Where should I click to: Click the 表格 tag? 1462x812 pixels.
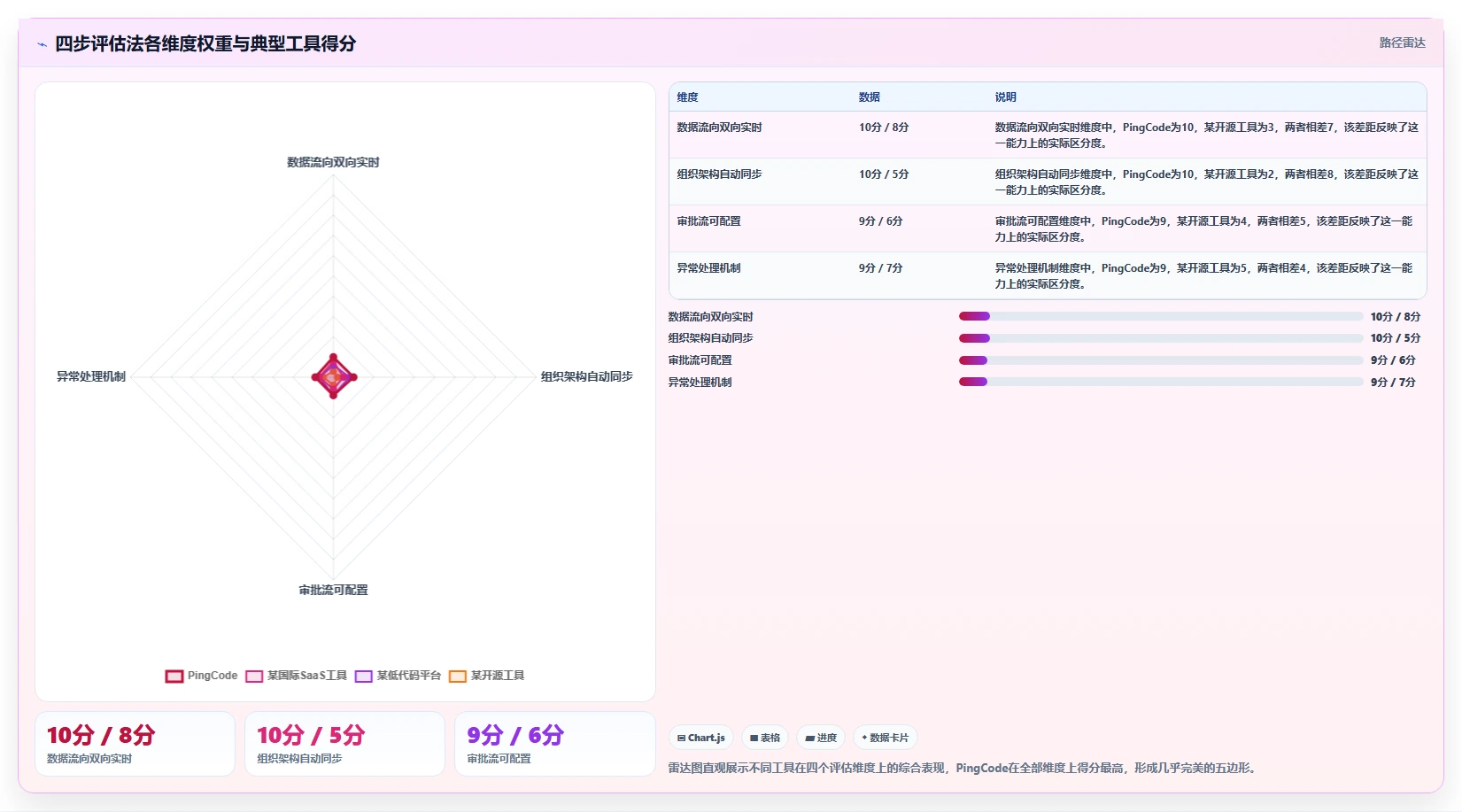pos(765,738)
